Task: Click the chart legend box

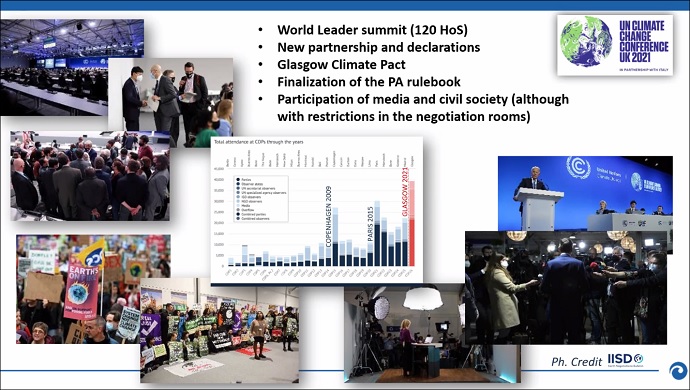Action: point(261,199)
